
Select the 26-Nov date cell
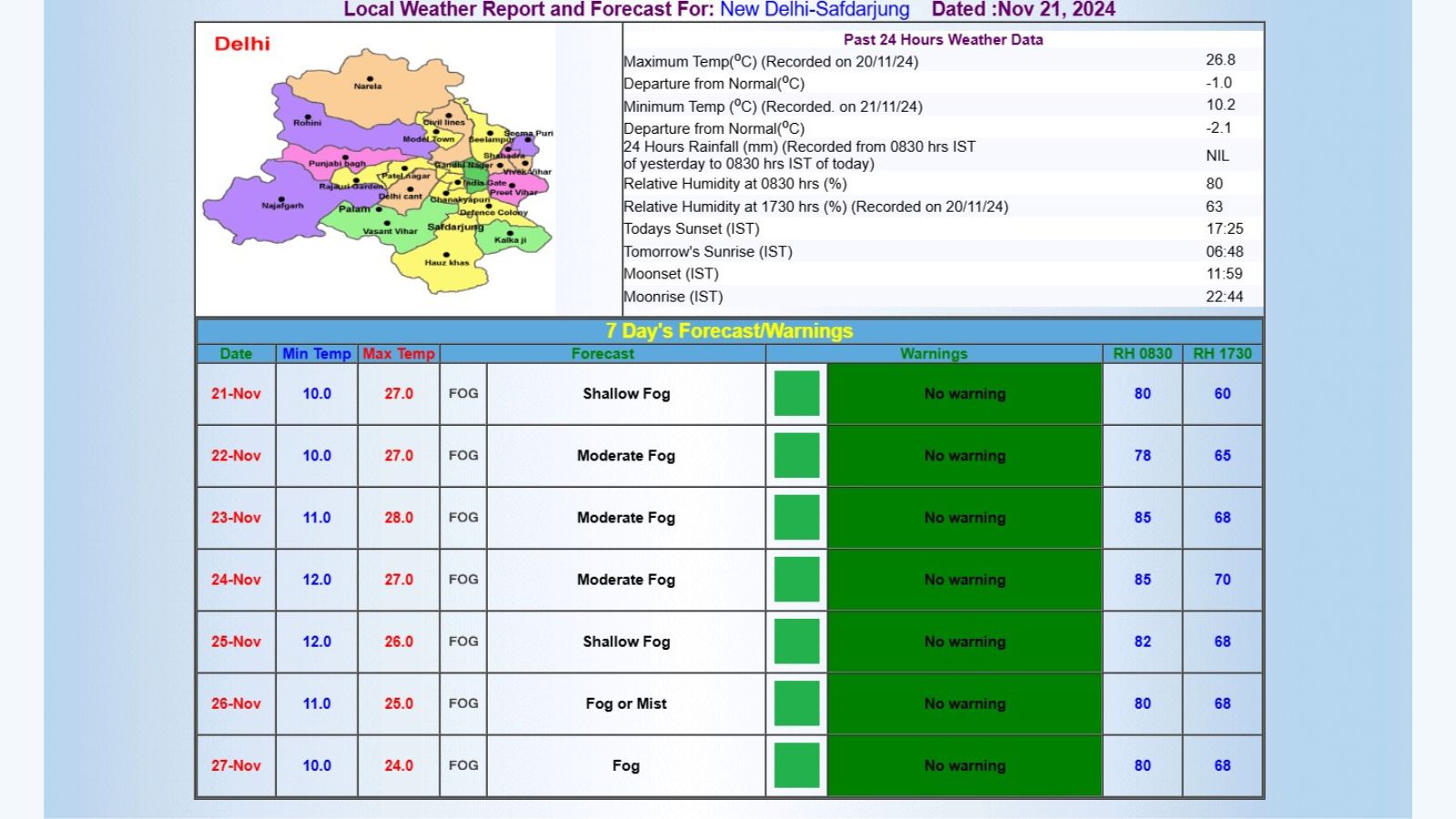click(236, 703)
